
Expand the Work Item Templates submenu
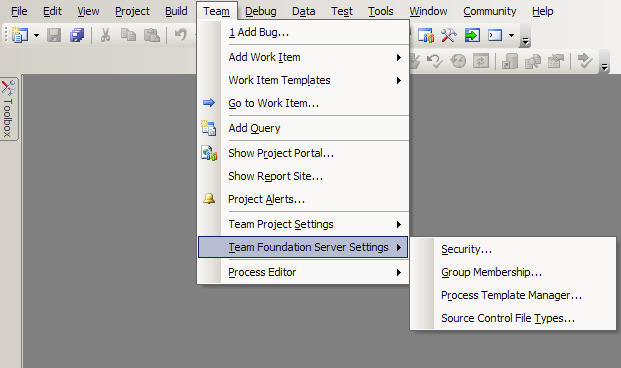click(x=303, y=80)
